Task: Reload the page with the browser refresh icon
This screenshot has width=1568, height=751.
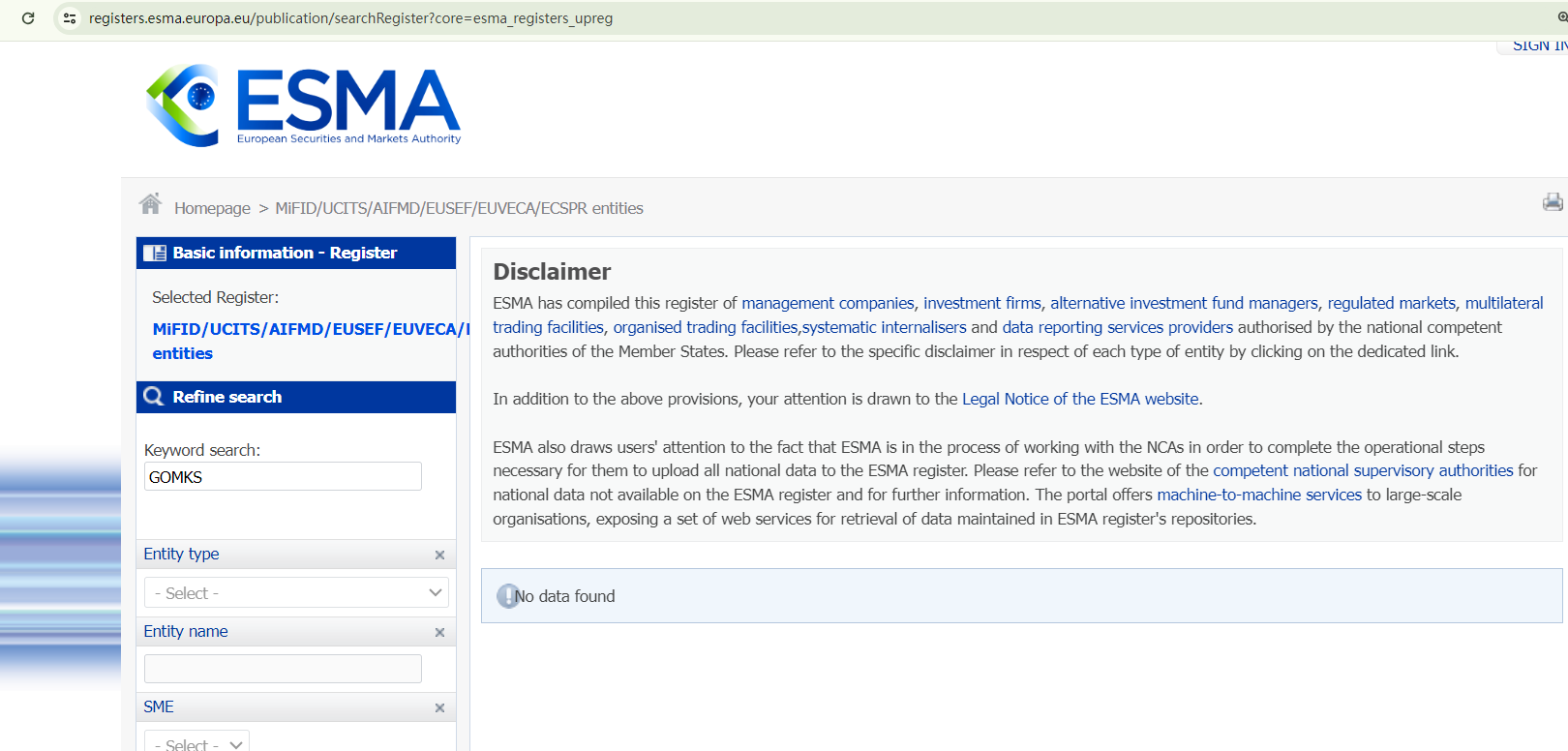Action: (x=28, y=18)
